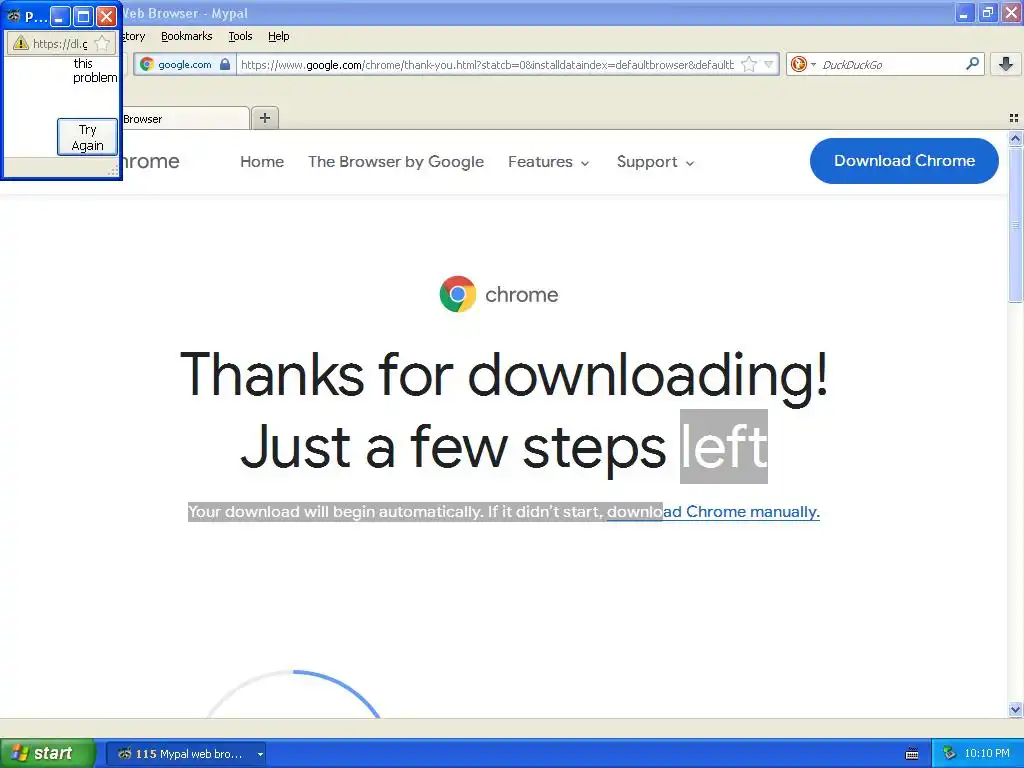
Task: Close the small popup window
Action: point(106,16)
